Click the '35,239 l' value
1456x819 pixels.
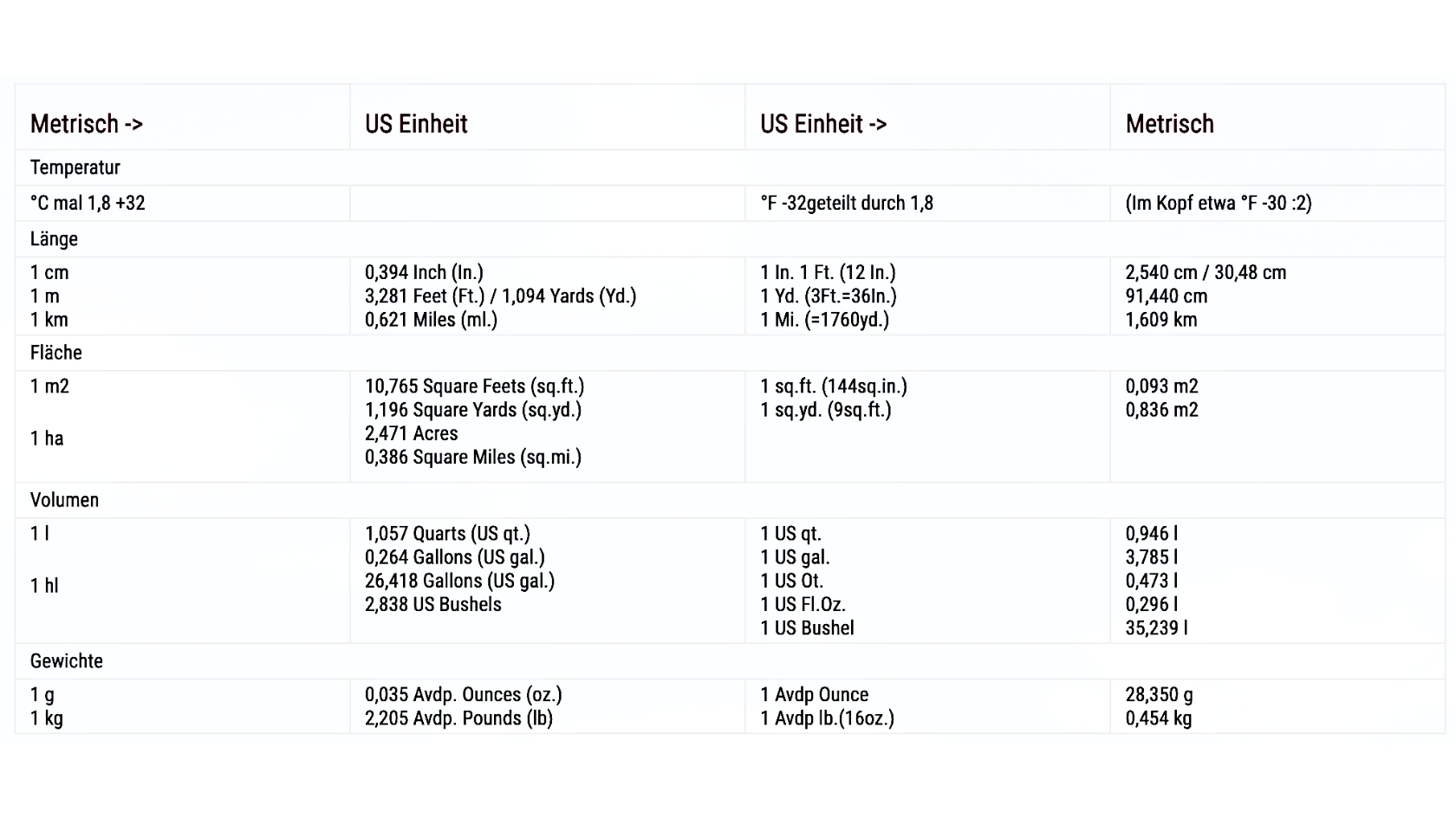click(1156, 627)
